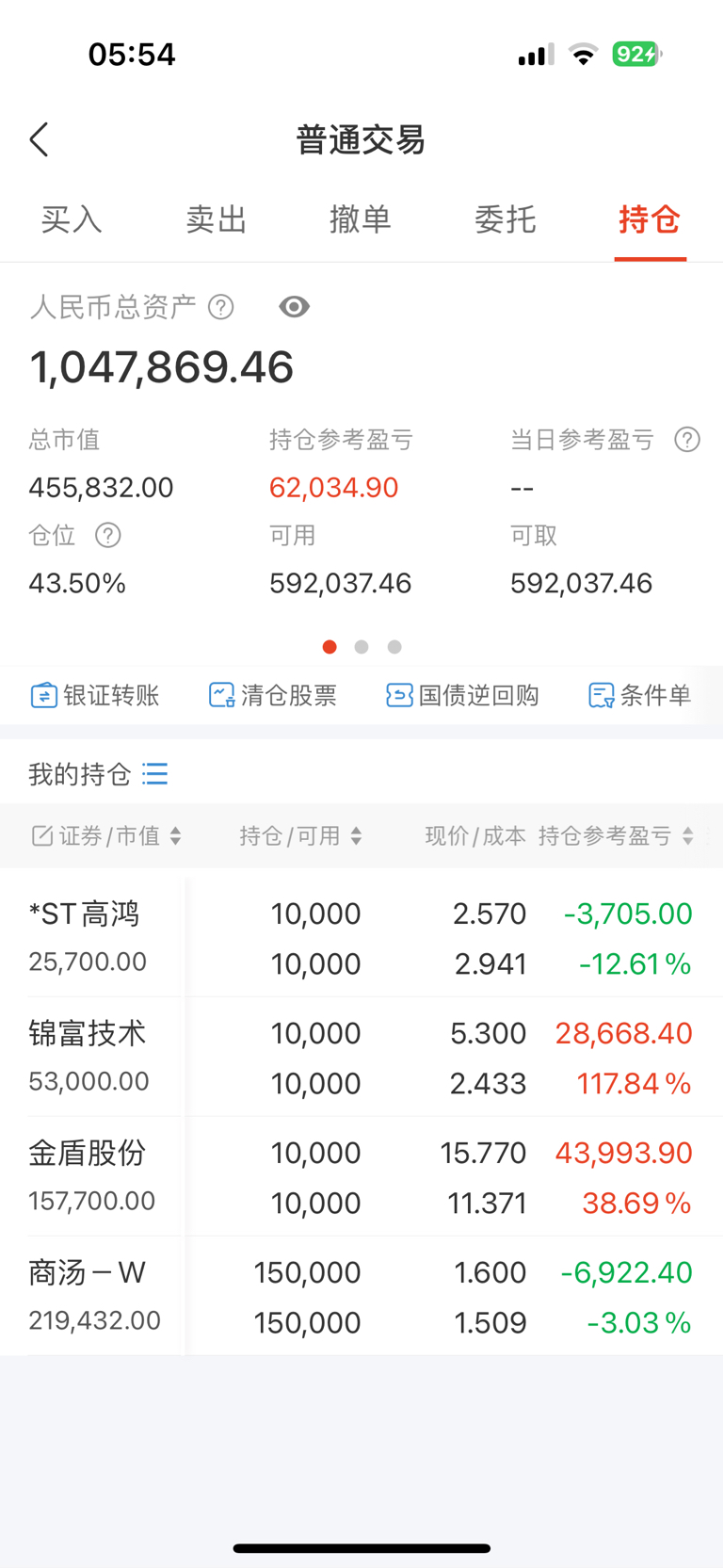Tap the 条件单 icon
The width and height of the screenshot is (724, 1568).
tap(601, 696)
